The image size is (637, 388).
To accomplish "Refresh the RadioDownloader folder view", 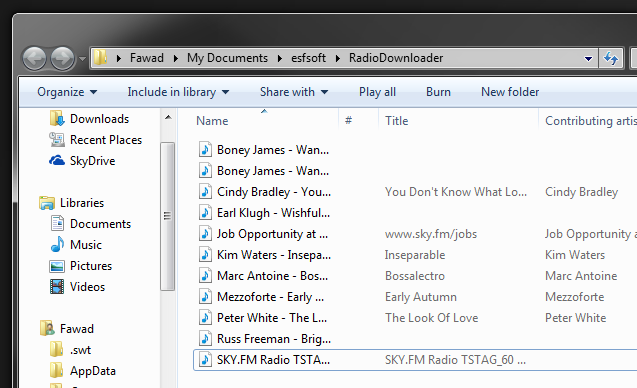I will [x=611, y=59].
